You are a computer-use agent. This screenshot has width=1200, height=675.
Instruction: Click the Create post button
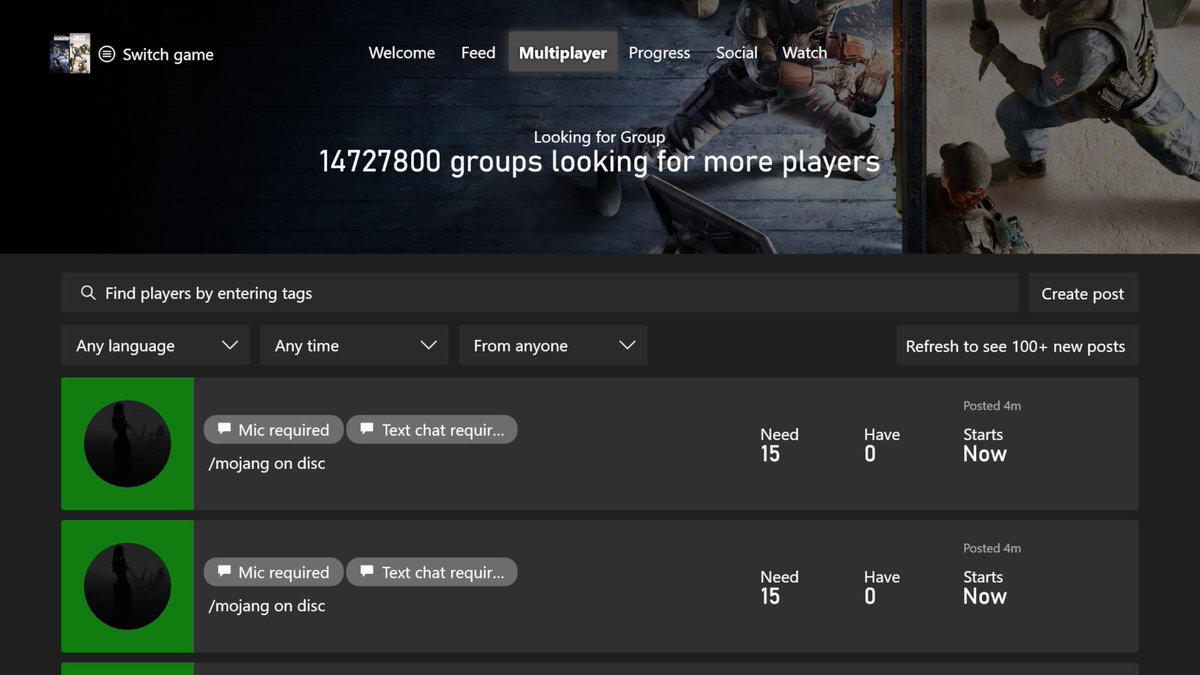pos(1083,293)
